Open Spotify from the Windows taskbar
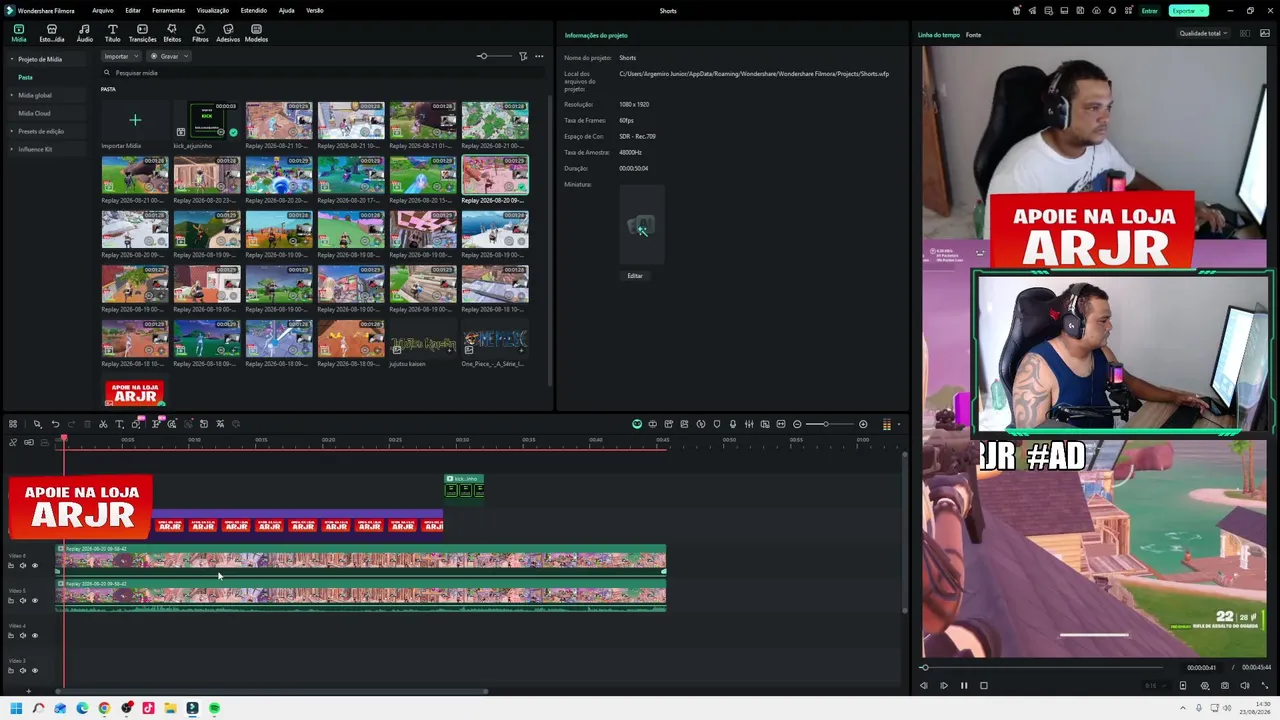 214,708
